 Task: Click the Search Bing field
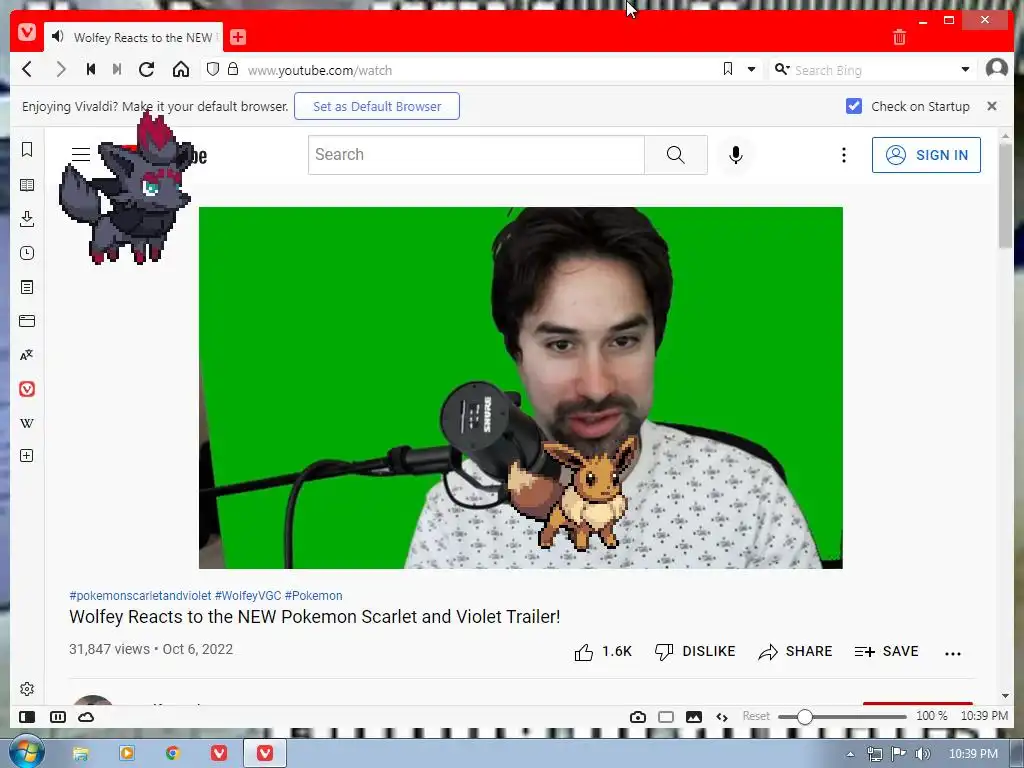pyautogui.click(x=875, y=70)
